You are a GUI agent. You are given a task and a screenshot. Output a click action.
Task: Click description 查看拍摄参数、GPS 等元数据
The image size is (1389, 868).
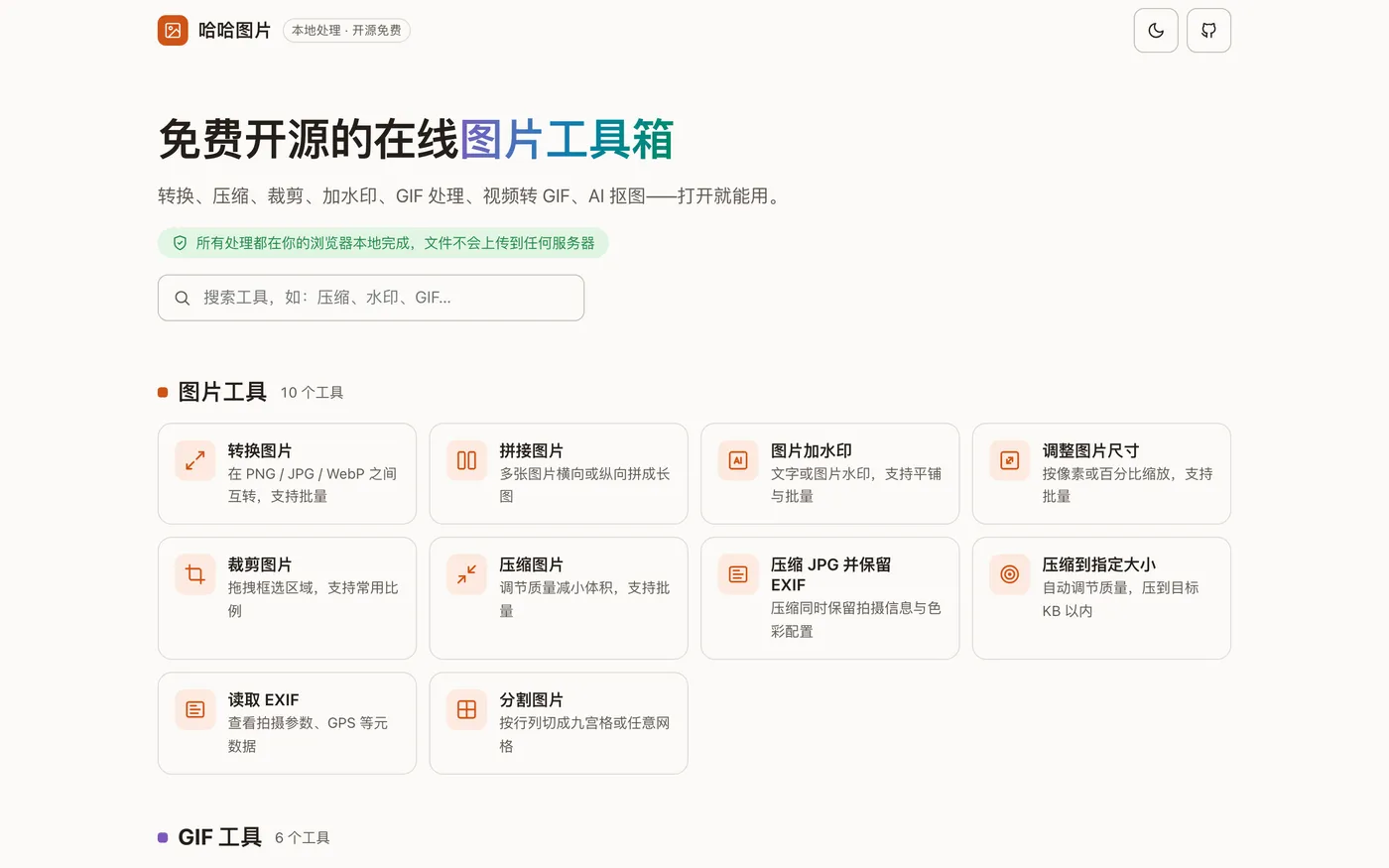pos(308,734)
